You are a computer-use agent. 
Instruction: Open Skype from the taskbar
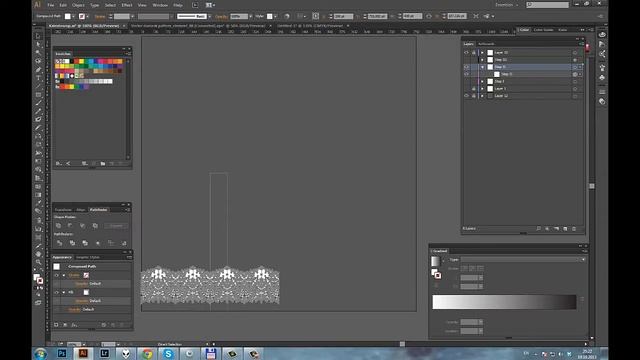[168, 353]
